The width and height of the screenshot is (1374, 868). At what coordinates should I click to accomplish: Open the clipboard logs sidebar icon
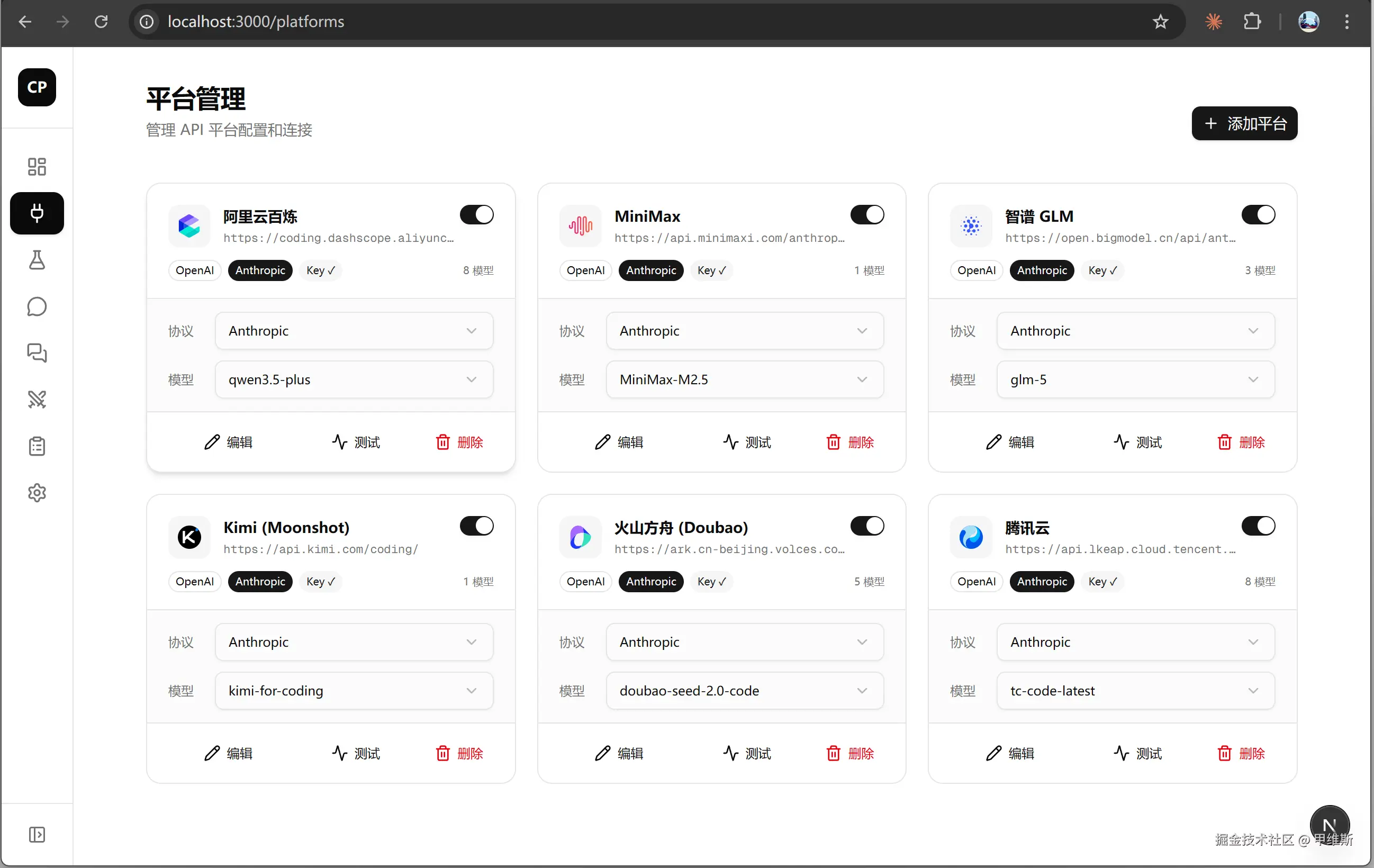pyautogui.click(x=37, y=446)
